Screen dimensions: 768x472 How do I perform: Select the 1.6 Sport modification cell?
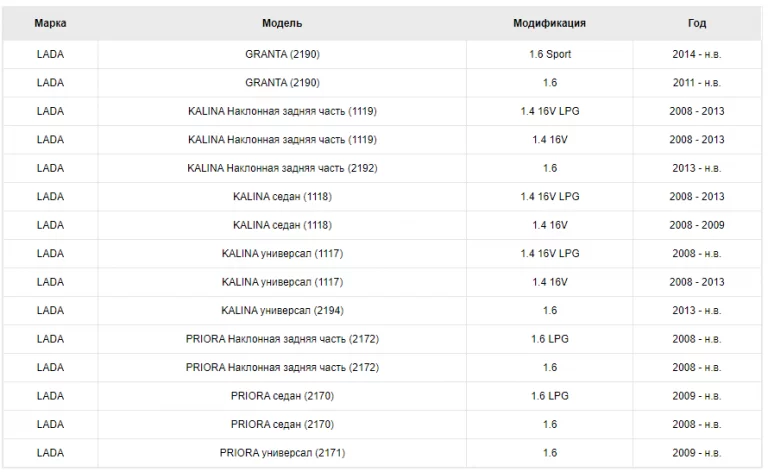[x=550, y=54]
